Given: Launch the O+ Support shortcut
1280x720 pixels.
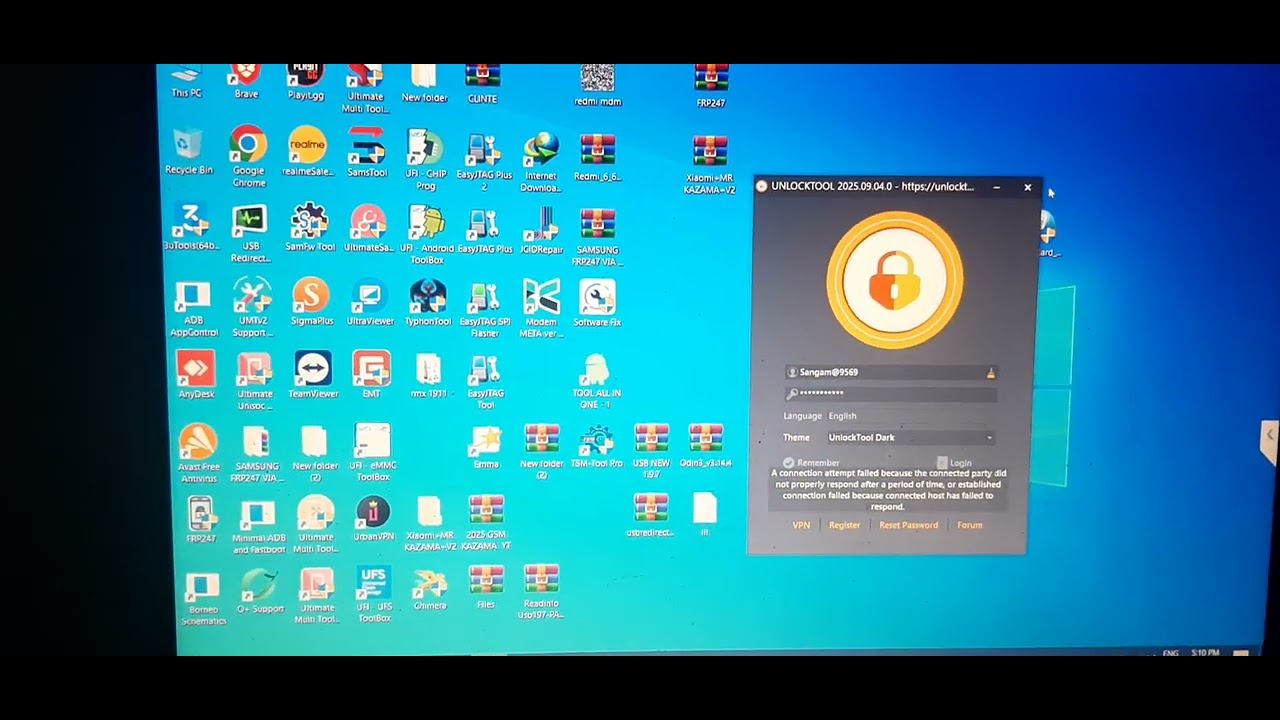Looking at the screenshot, I should [260, 592].
